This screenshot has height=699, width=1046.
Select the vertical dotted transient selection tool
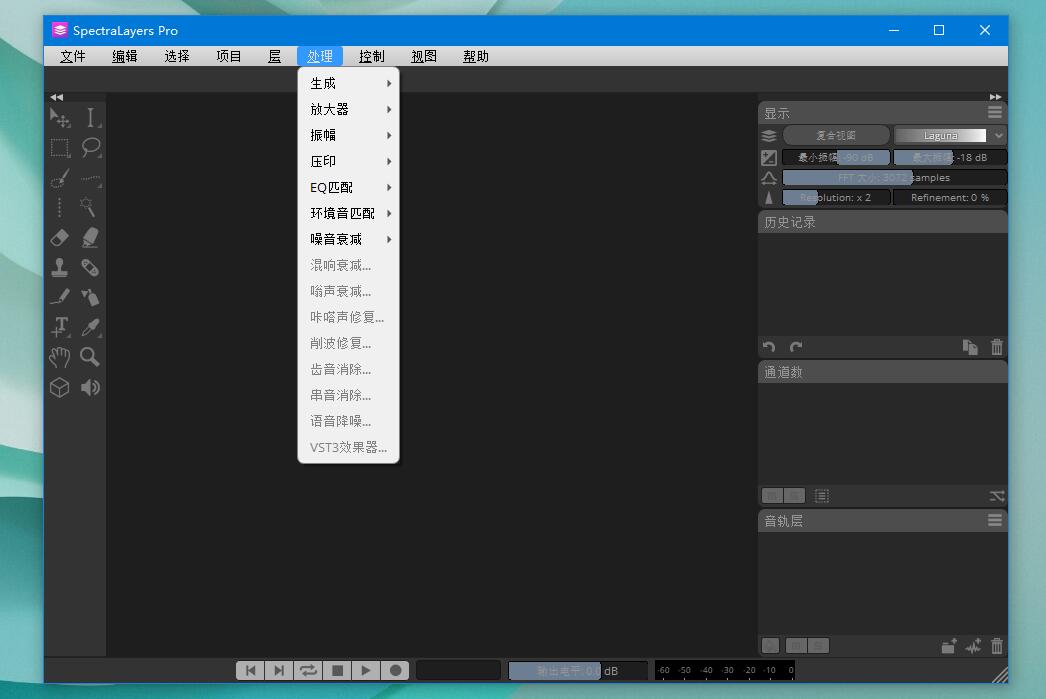tap(60, 207)
